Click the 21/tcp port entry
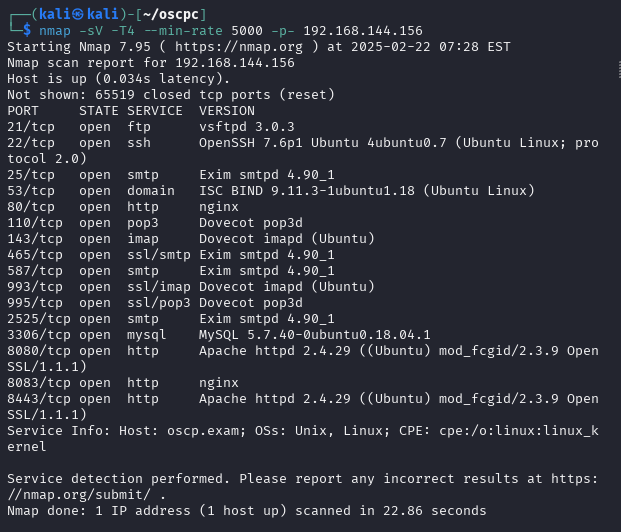This screenshot has height=532, width=621. (31, 127)
